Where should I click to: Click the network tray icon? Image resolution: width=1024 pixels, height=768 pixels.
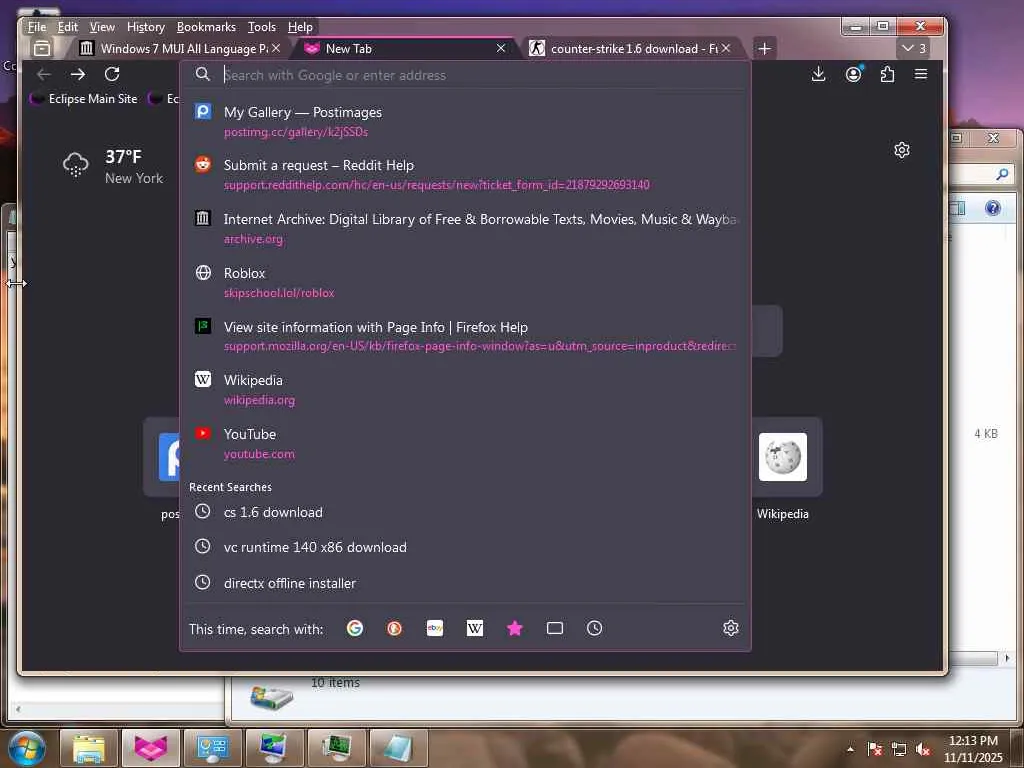tap(899, 749)
